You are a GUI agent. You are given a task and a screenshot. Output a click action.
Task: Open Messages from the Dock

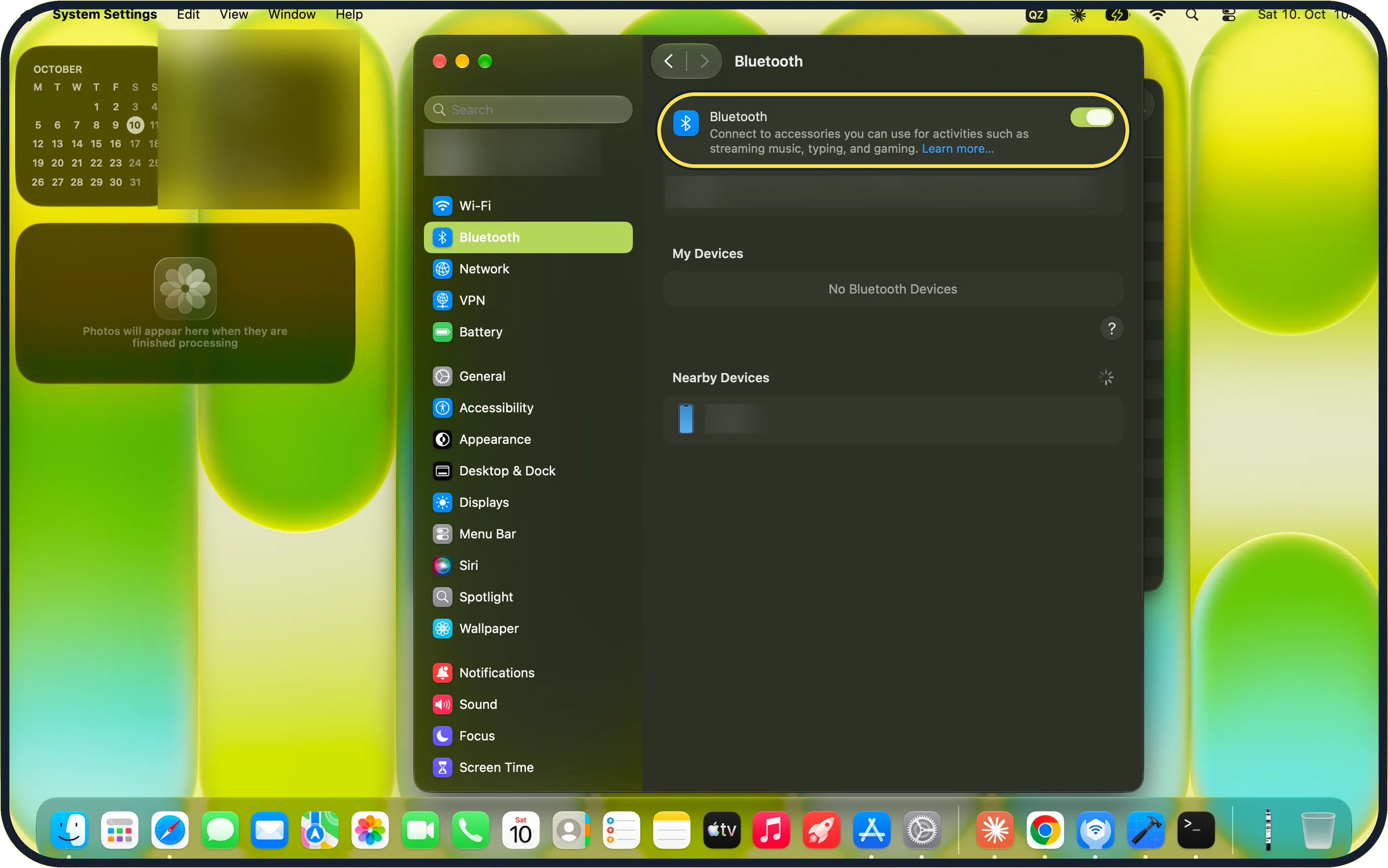220,830
